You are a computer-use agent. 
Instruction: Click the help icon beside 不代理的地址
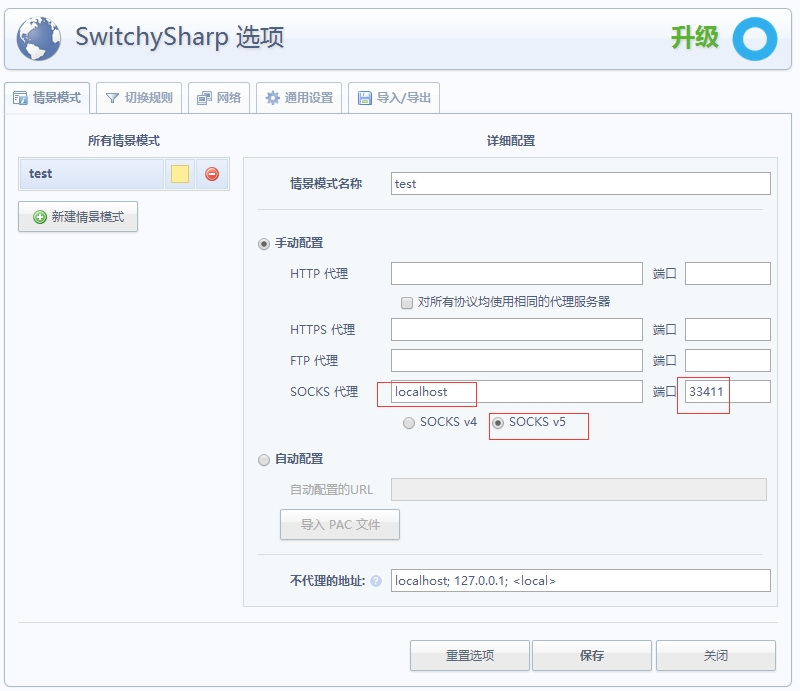coord(376,581)
